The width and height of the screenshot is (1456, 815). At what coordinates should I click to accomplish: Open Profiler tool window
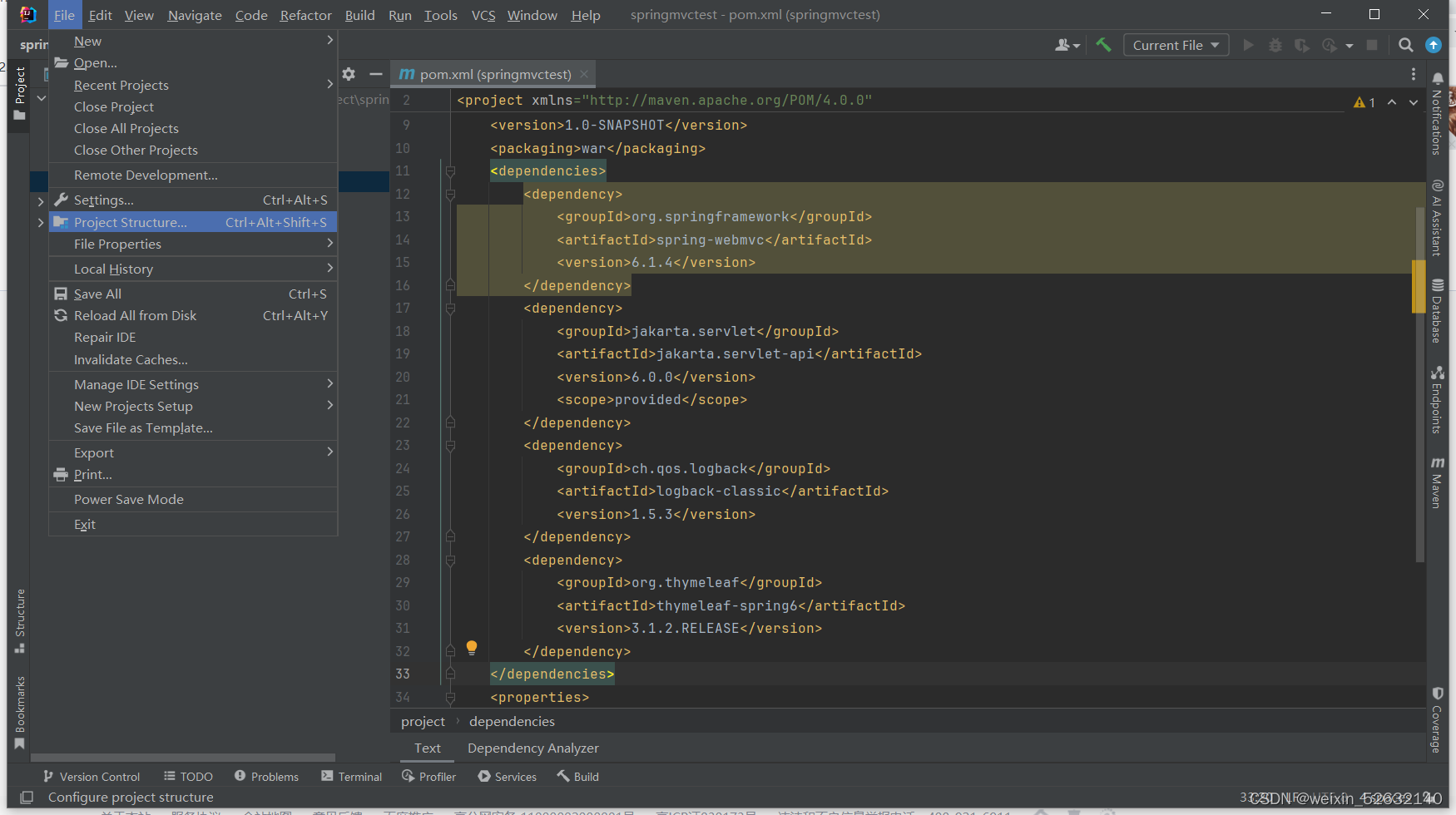click(429, 776)
